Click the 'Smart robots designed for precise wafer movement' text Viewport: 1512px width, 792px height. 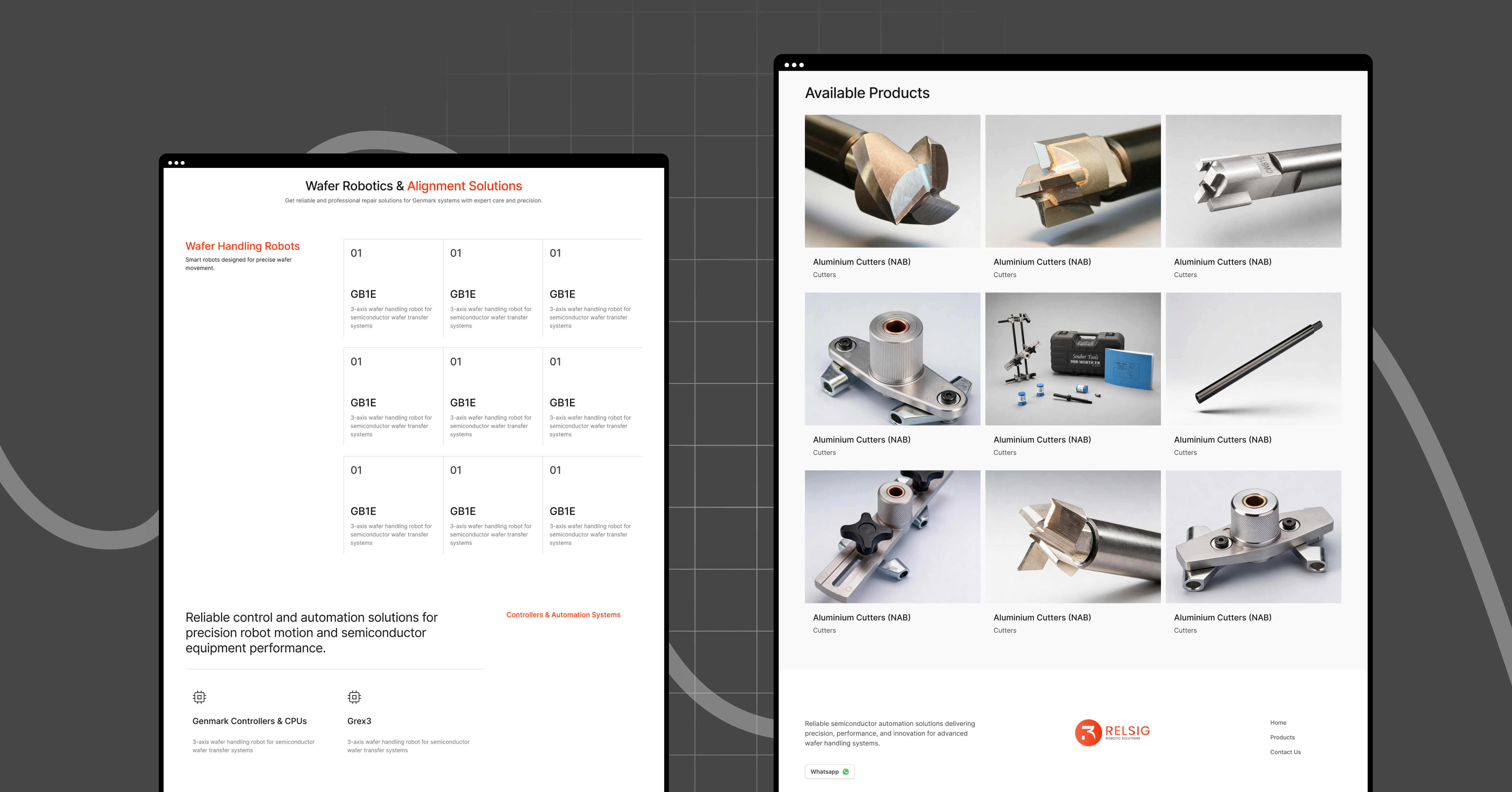(x=238, y=264)
